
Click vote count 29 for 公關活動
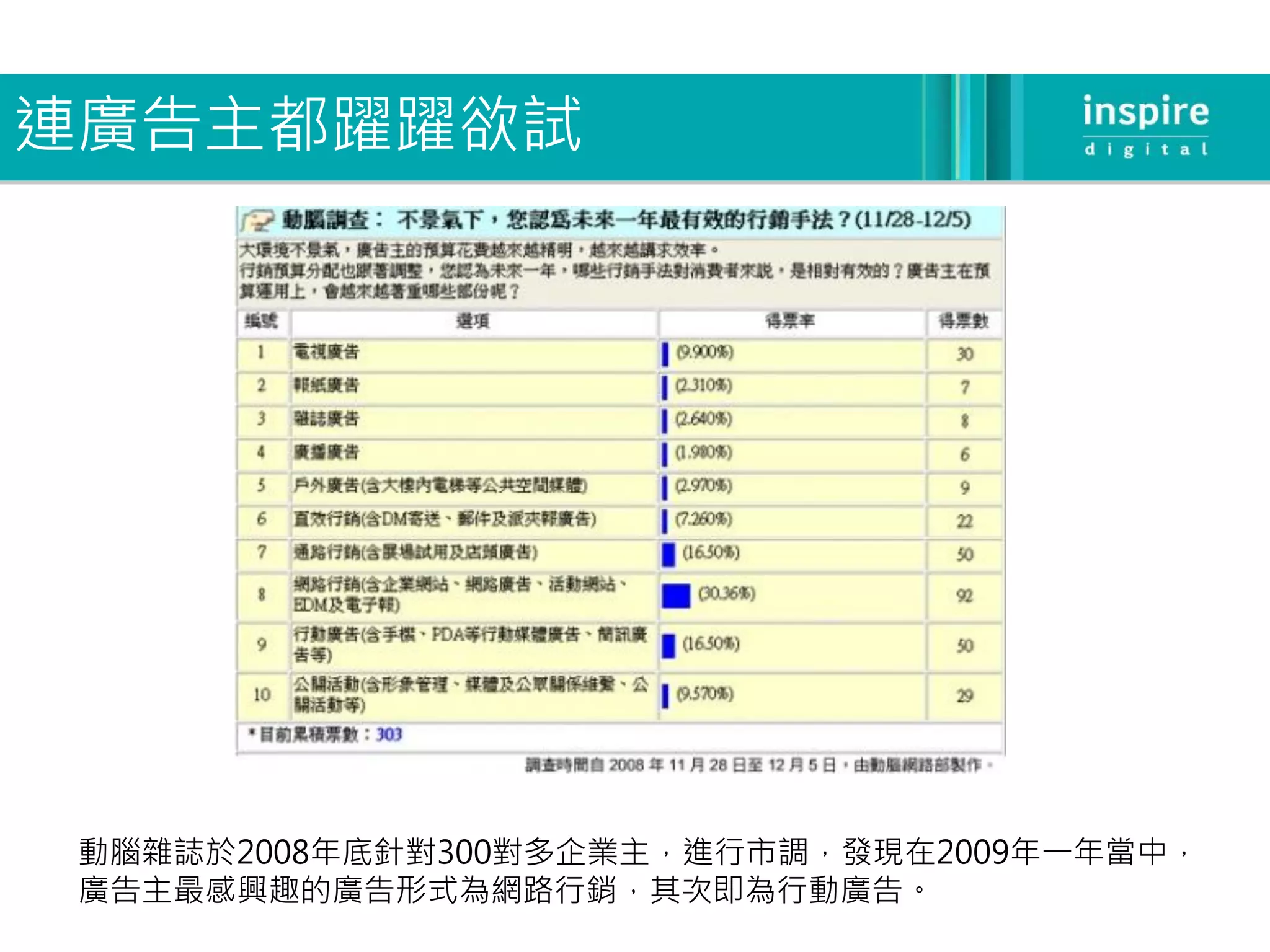(964, 695)
